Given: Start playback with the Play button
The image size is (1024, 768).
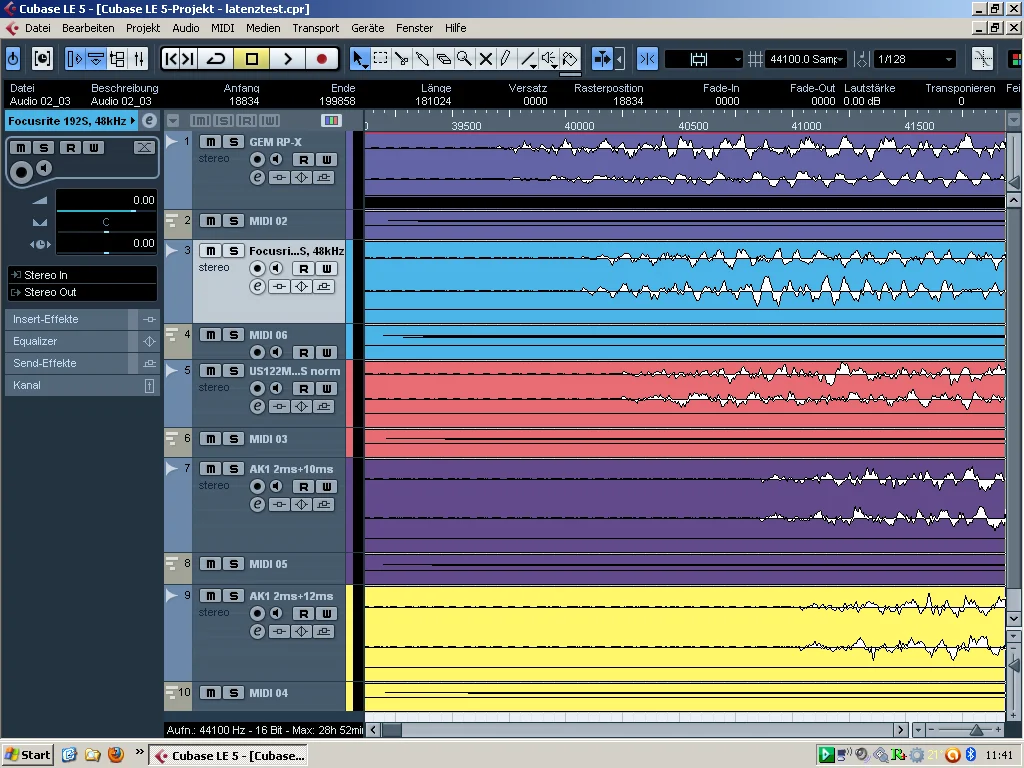Looking at the screenshot, I should 287,59.
